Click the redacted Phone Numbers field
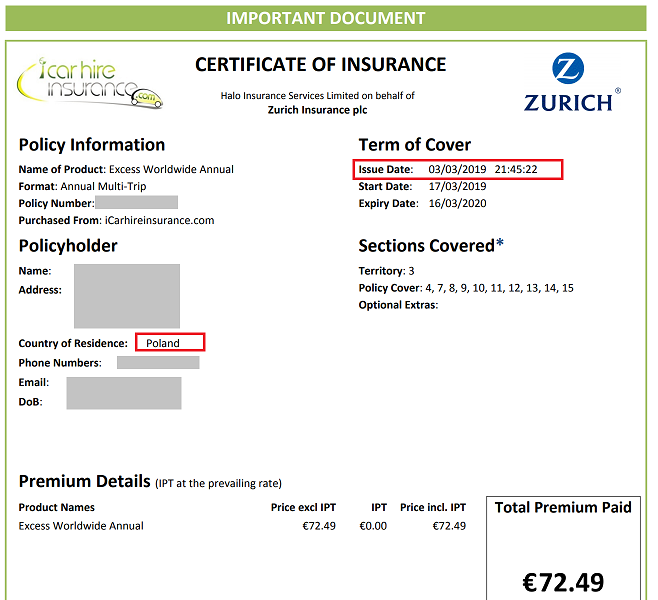 click(158, 363)
